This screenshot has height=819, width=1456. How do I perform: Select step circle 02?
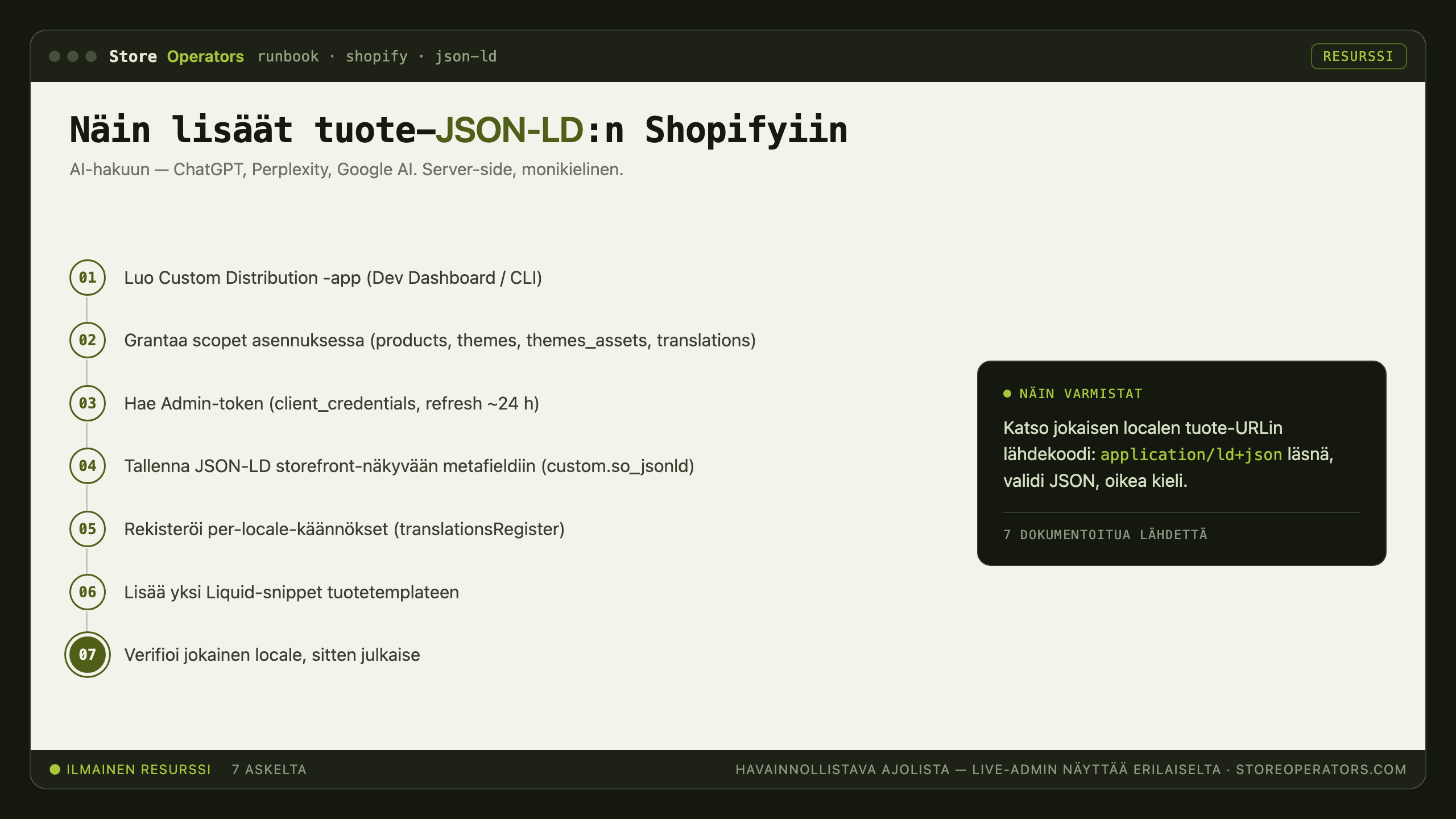pos(88,340)
